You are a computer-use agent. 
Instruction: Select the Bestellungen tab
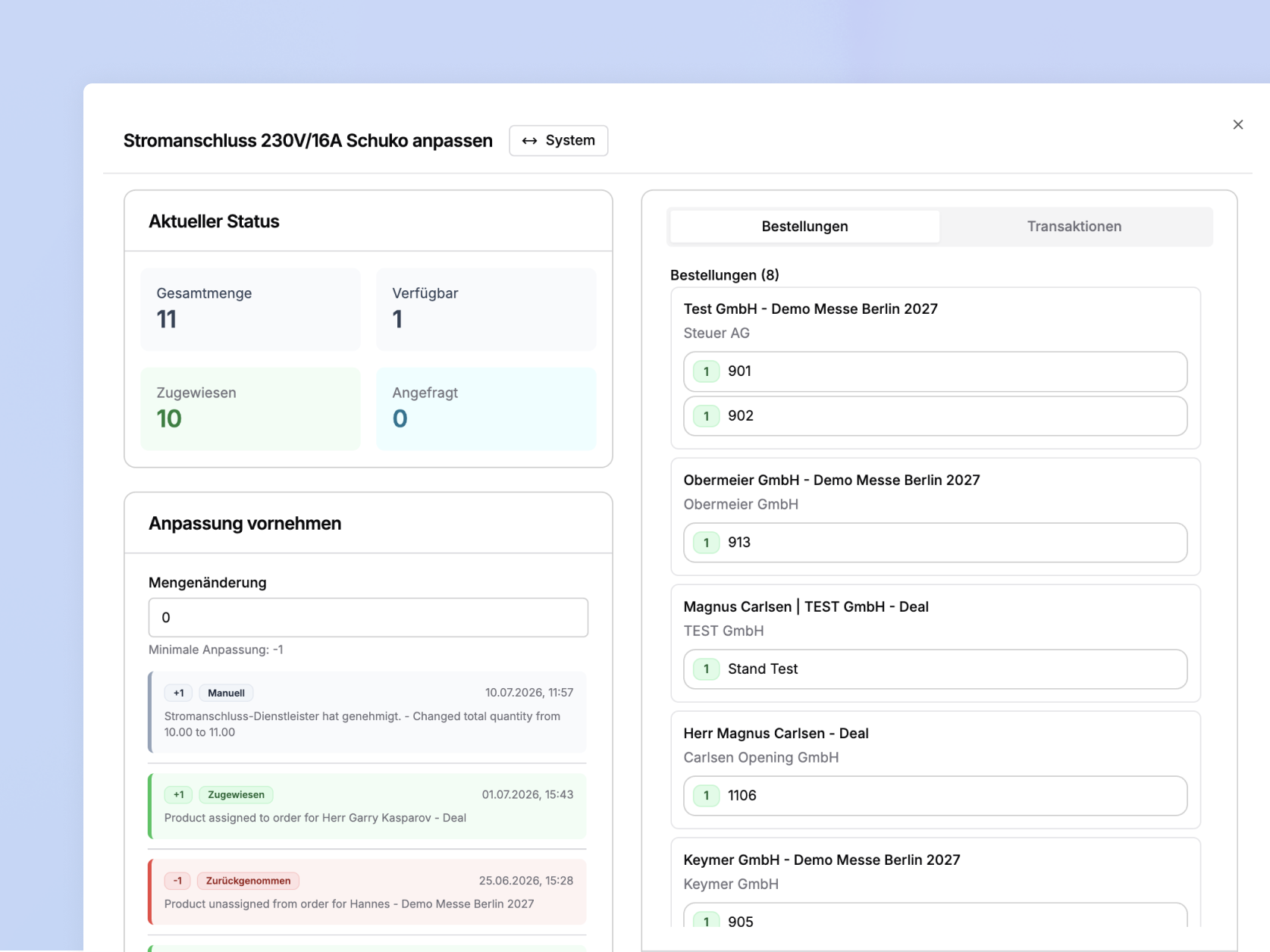point(804,227)
